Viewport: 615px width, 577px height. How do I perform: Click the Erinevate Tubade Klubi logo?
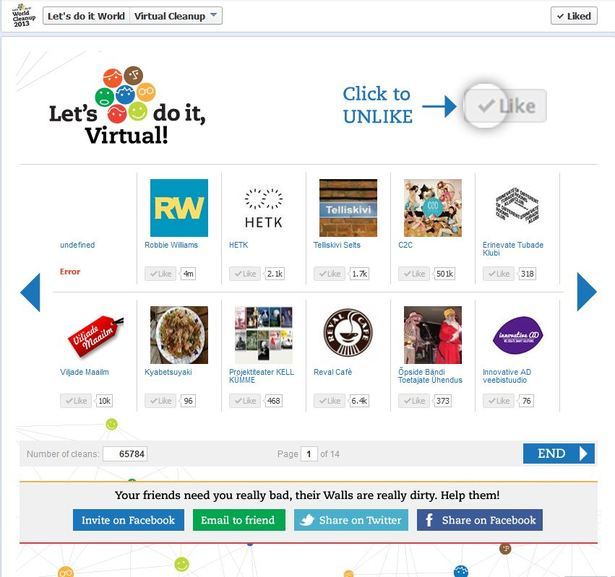(517, 205)
